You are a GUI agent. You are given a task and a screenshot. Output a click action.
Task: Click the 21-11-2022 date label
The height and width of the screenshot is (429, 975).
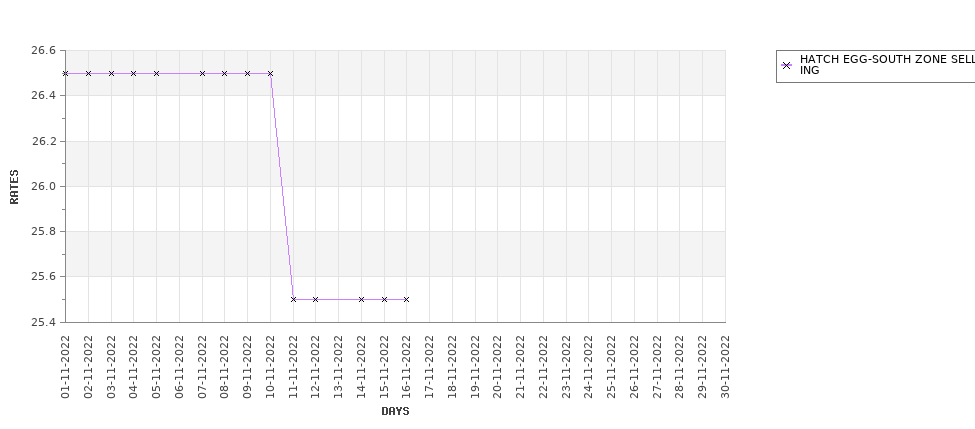pyautogui.click(x=520, y=367)
